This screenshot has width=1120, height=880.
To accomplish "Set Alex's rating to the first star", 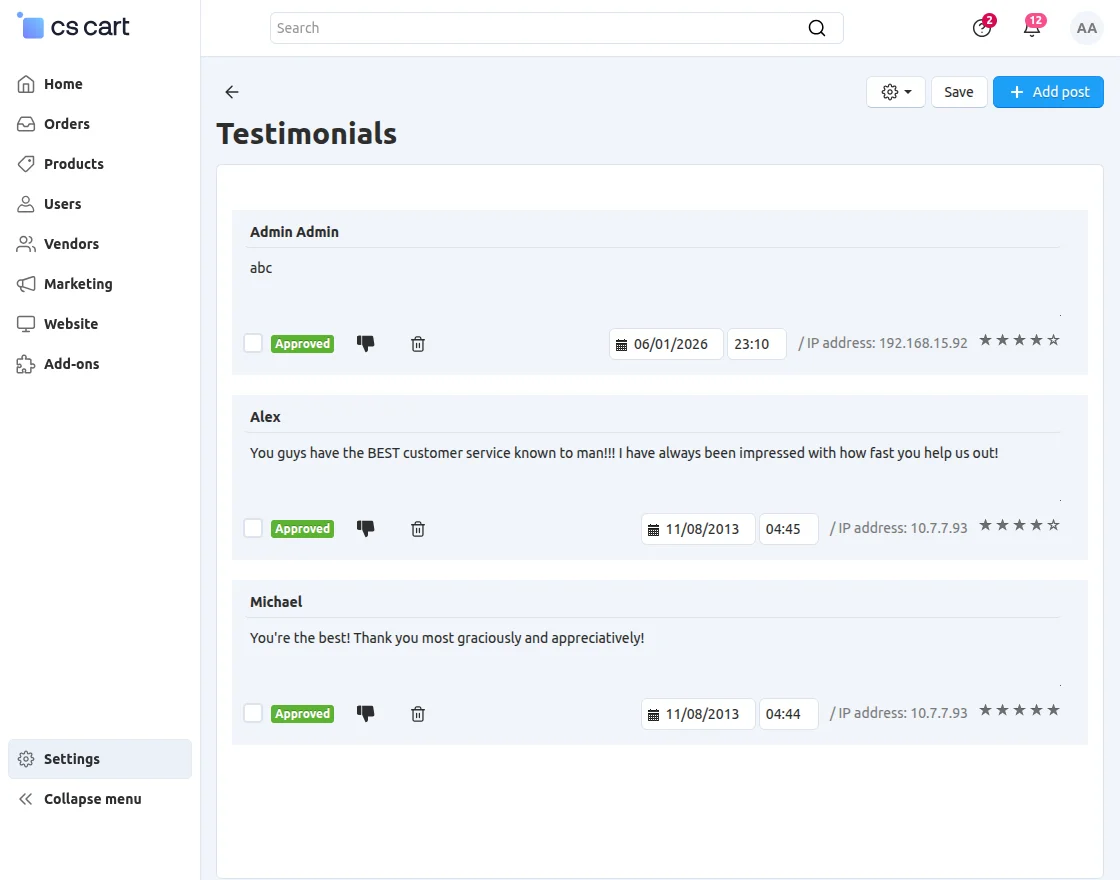I will (x=986, y=525).
